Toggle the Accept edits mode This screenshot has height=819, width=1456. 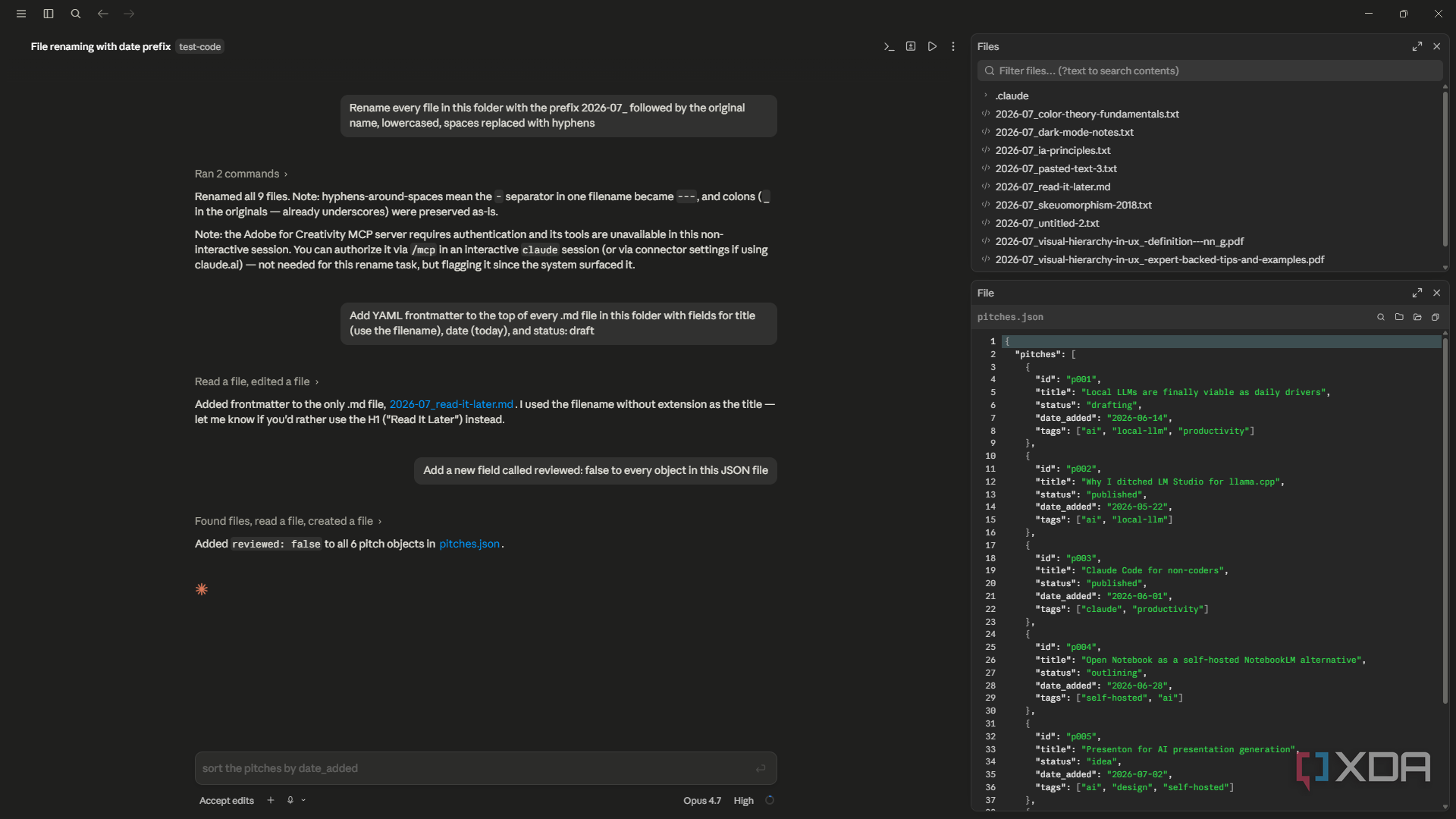pyautogui.click(x=227, y=800)
